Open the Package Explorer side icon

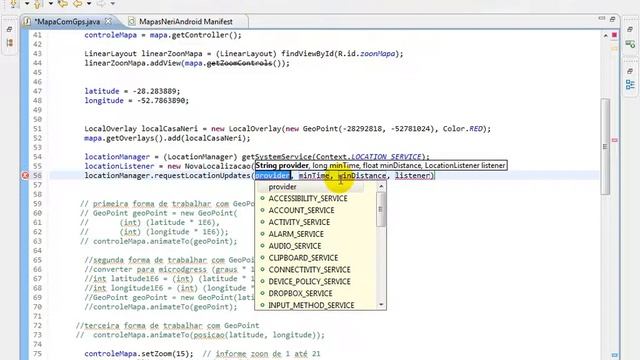click(x=9, y=43)
